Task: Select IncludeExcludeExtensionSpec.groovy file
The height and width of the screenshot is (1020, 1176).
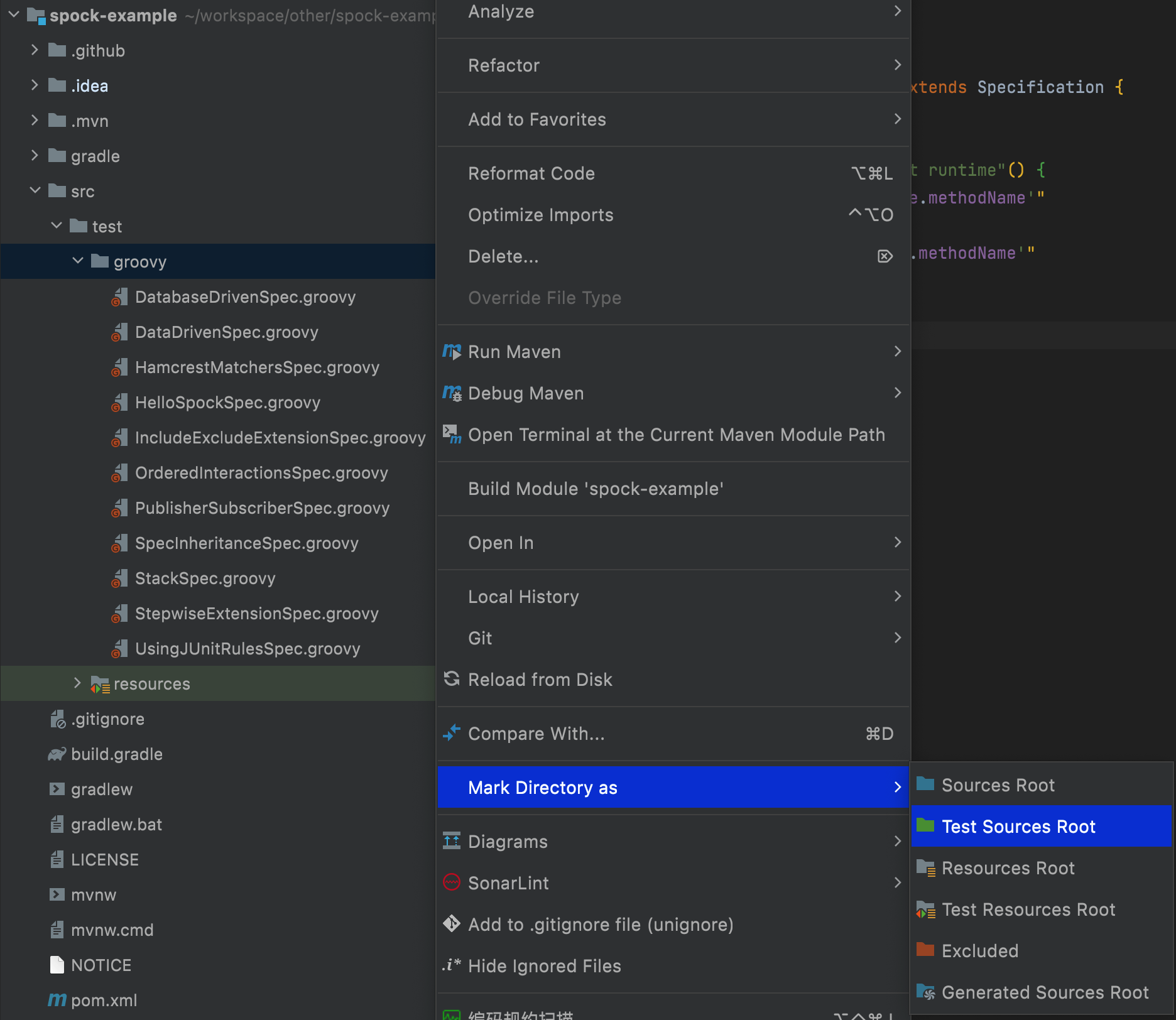Action: (280, 438)
